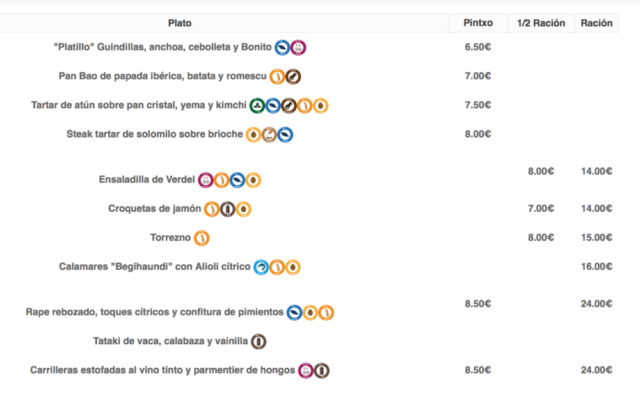
Task: Click the 7.00€ half-portion price for Croquetas
Action: coord(541,209)
